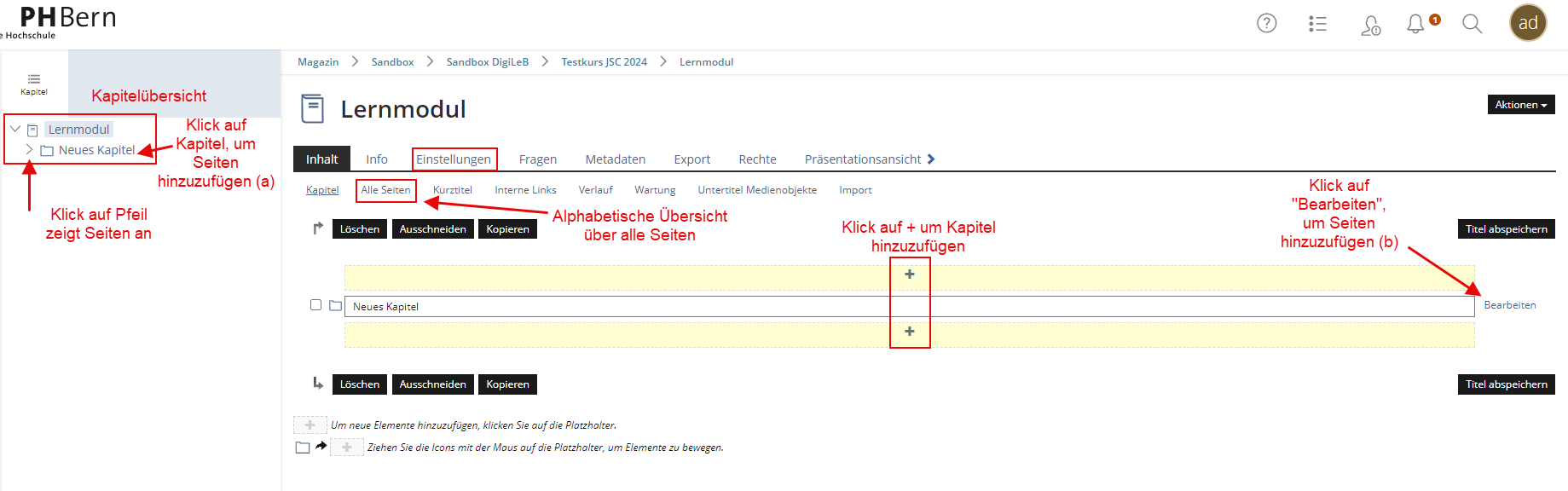Click the top Titel abspeichern button
1568x491 pixels.
(1506, 229)
